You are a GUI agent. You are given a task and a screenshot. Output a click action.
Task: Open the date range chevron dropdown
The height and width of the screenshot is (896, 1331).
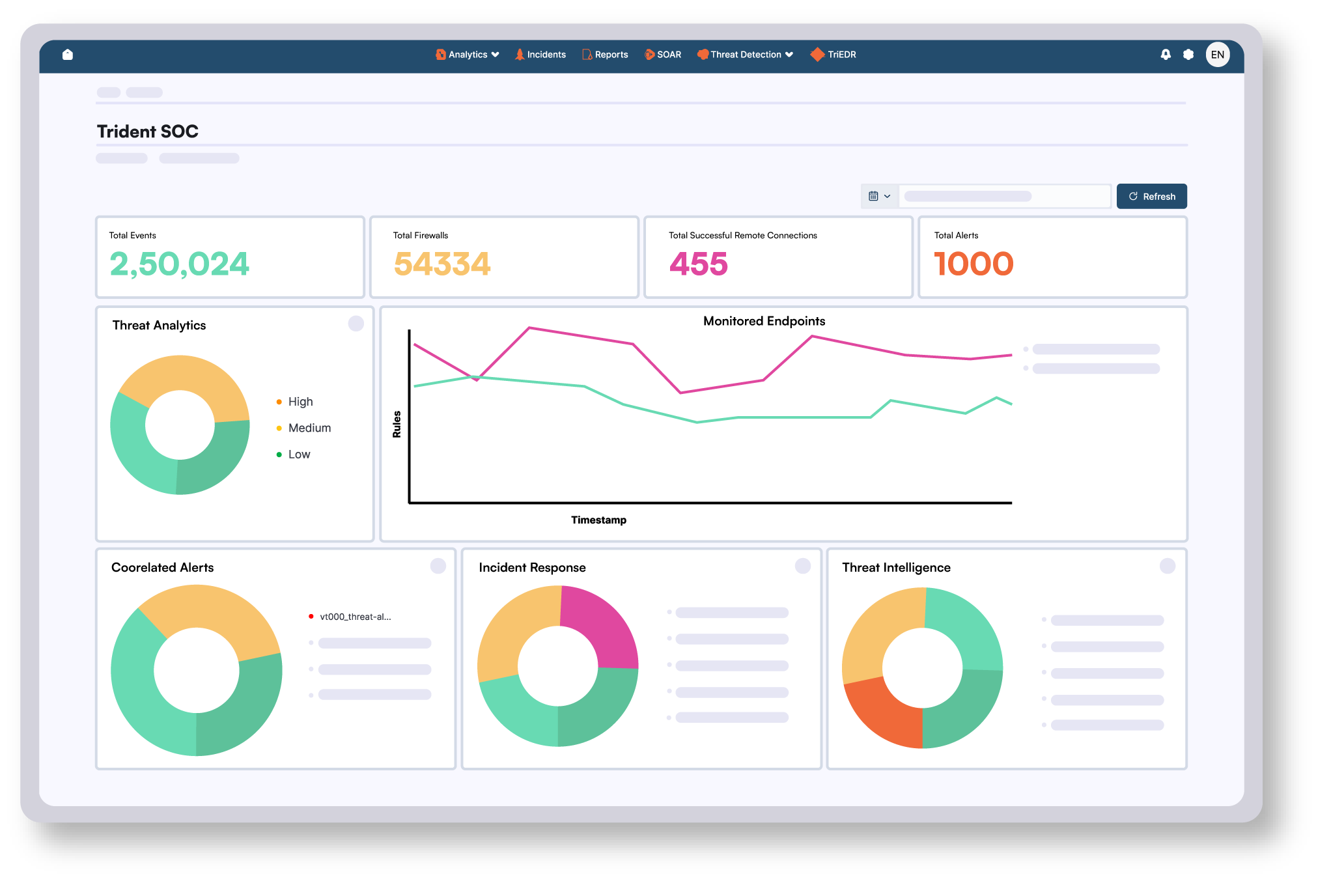pyautogui.click(x=887, y=196)
